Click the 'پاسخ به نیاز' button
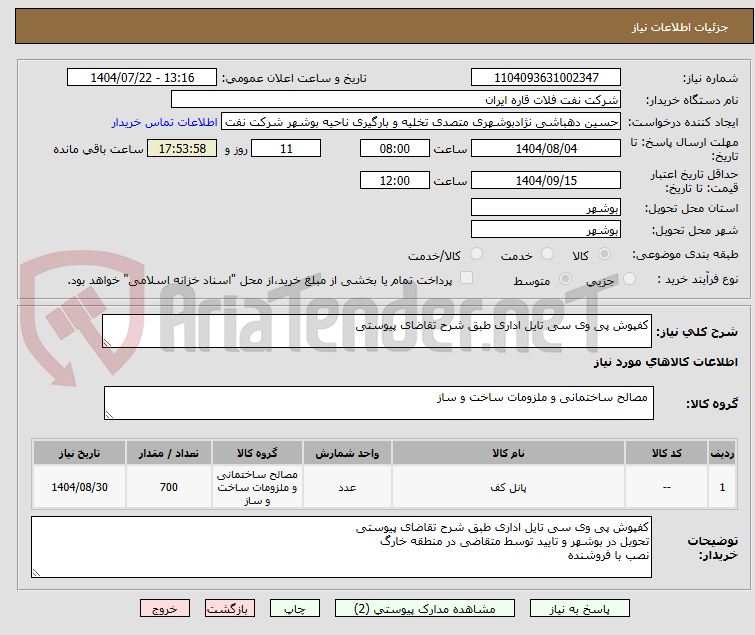This screenshot has height=635, width=755. pyautogui.click(x=580, y=609)
